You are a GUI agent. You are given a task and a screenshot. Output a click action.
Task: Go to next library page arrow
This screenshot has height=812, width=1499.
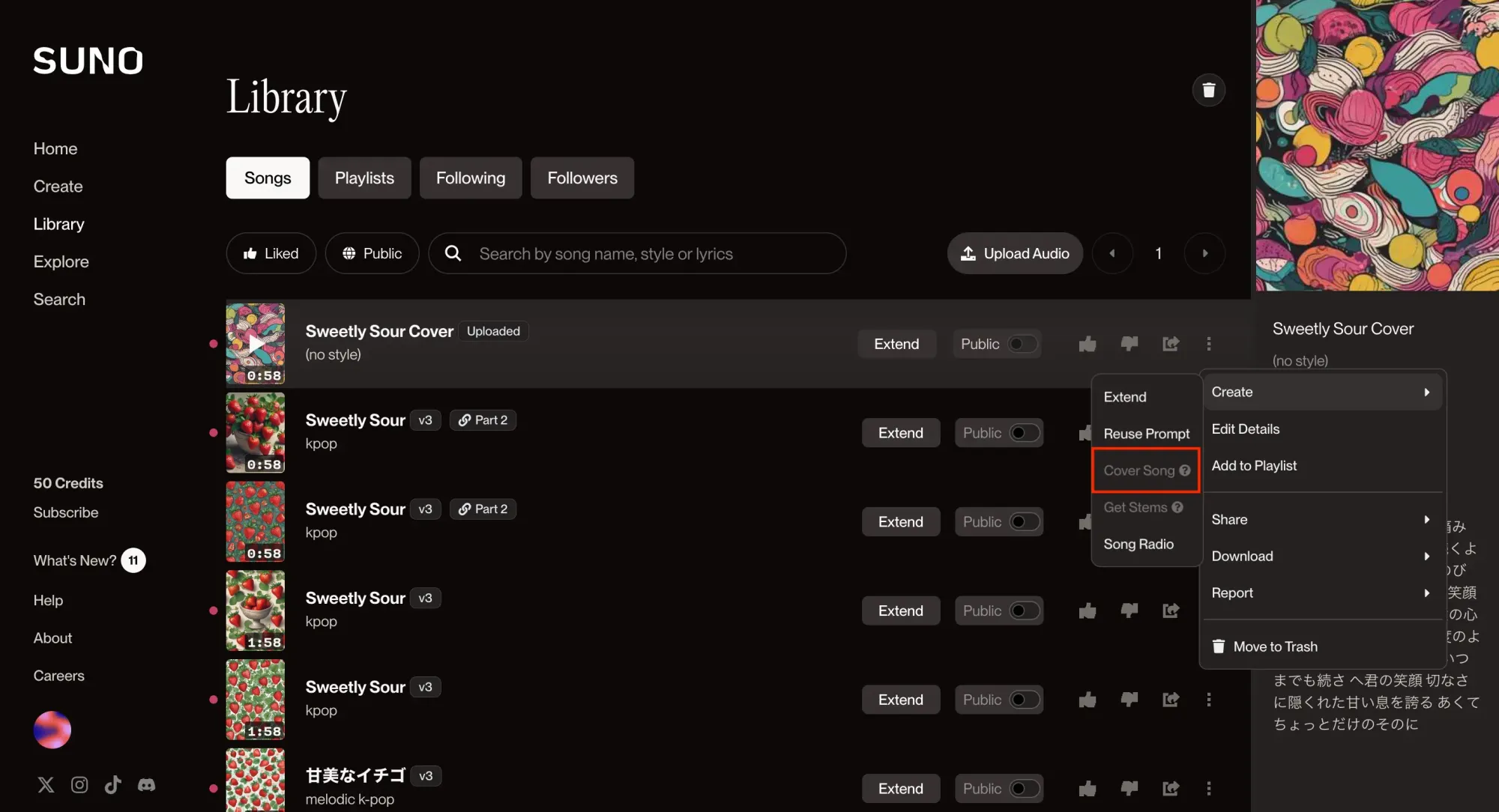click(1204, 253)
